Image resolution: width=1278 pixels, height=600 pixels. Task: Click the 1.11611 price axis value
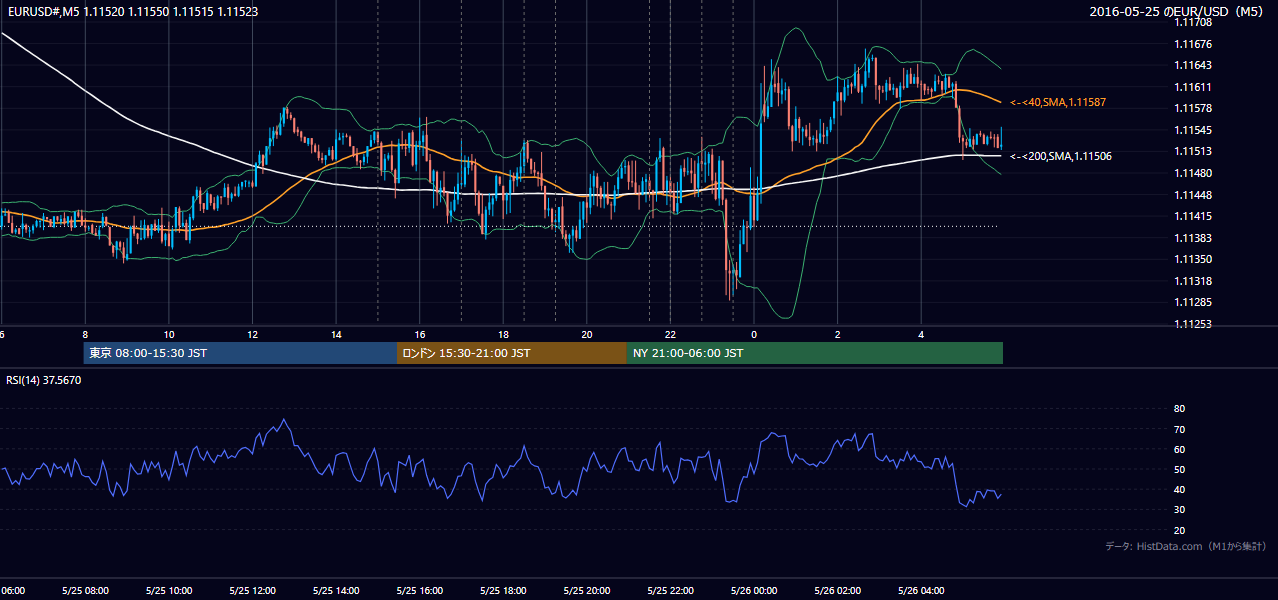coord(1193,87)
